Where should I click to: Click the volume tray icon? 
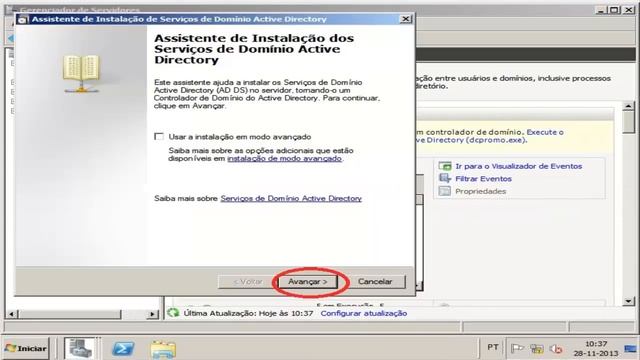(556, 349)
